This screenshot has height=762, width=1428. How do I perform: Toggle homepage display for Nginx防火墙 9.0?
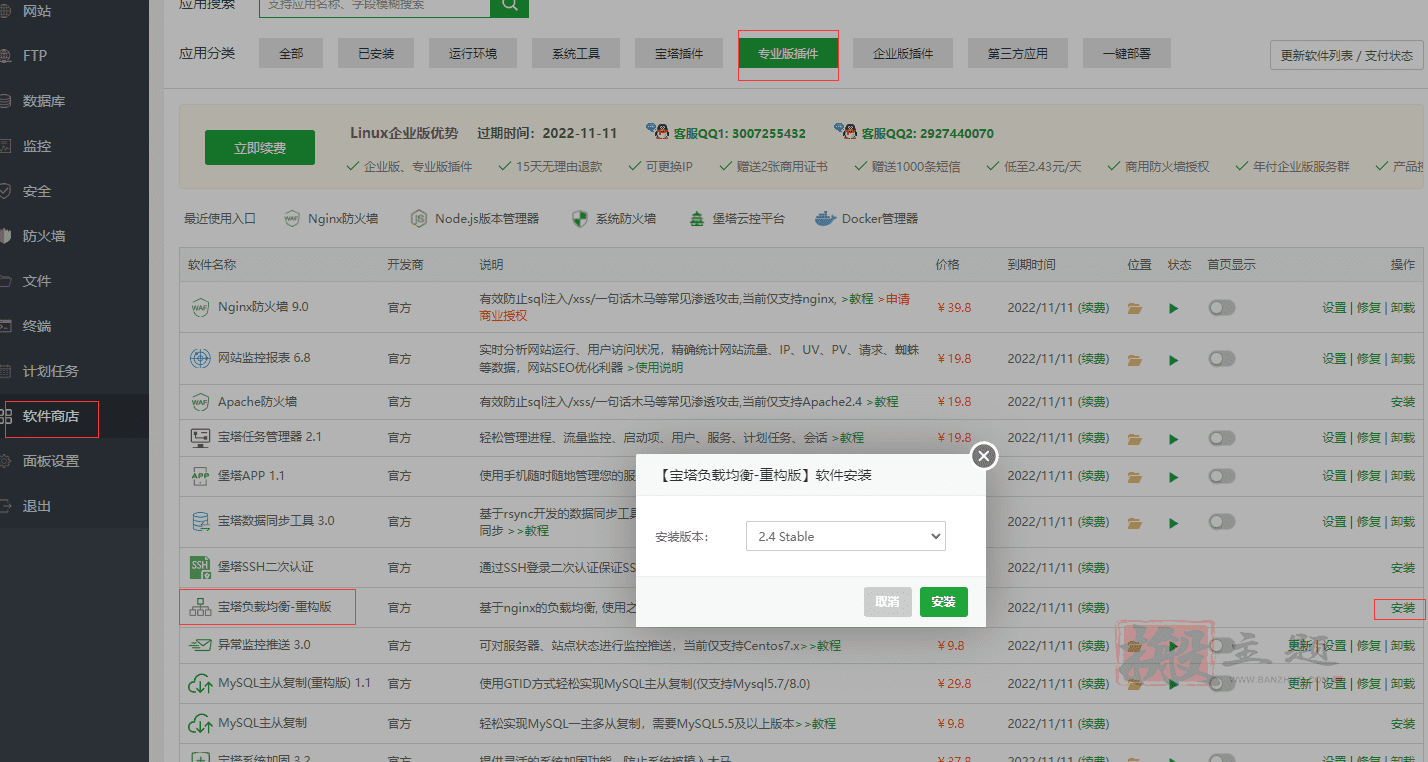tap(1221, 308)
